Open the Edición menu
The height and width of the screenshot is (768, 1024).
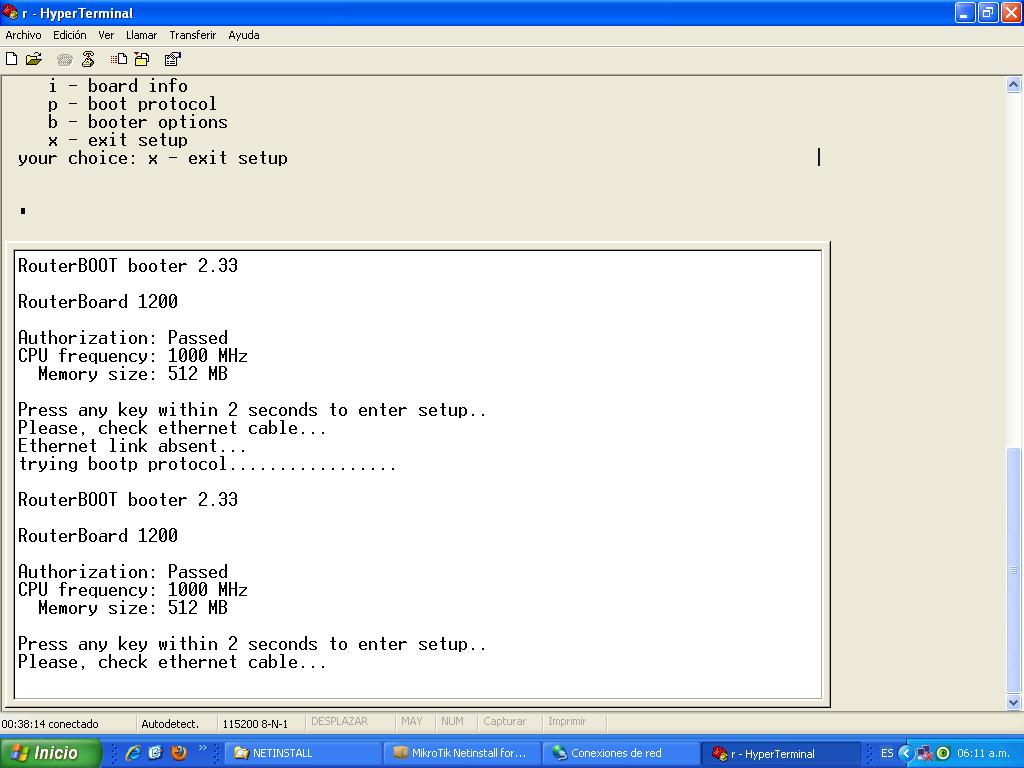tap(70, 35)
